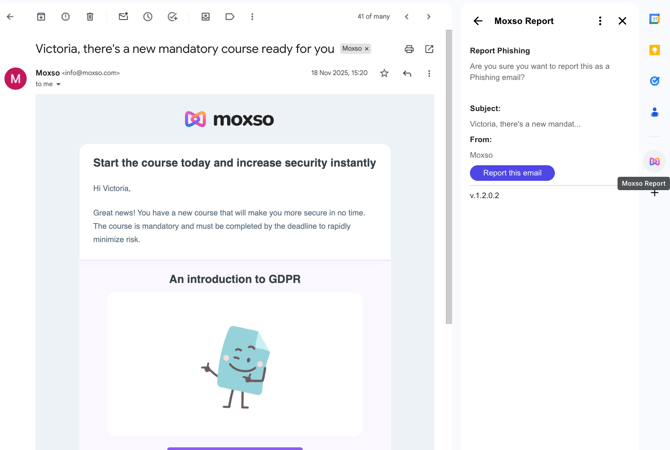Mark the email as unread
The height and width of the screenshot is (450, 670).
[x=123, y=17]
